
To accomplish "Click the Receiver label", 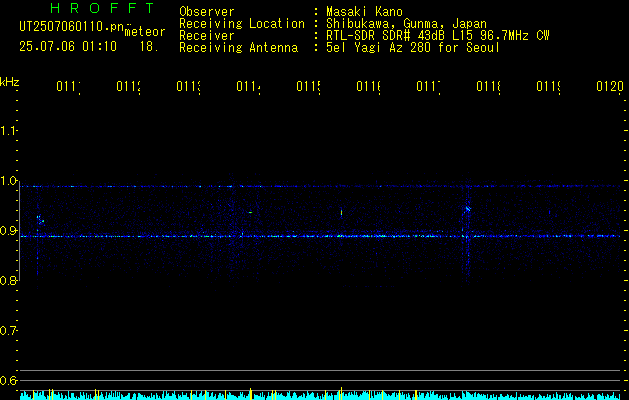I will [207, 36].
